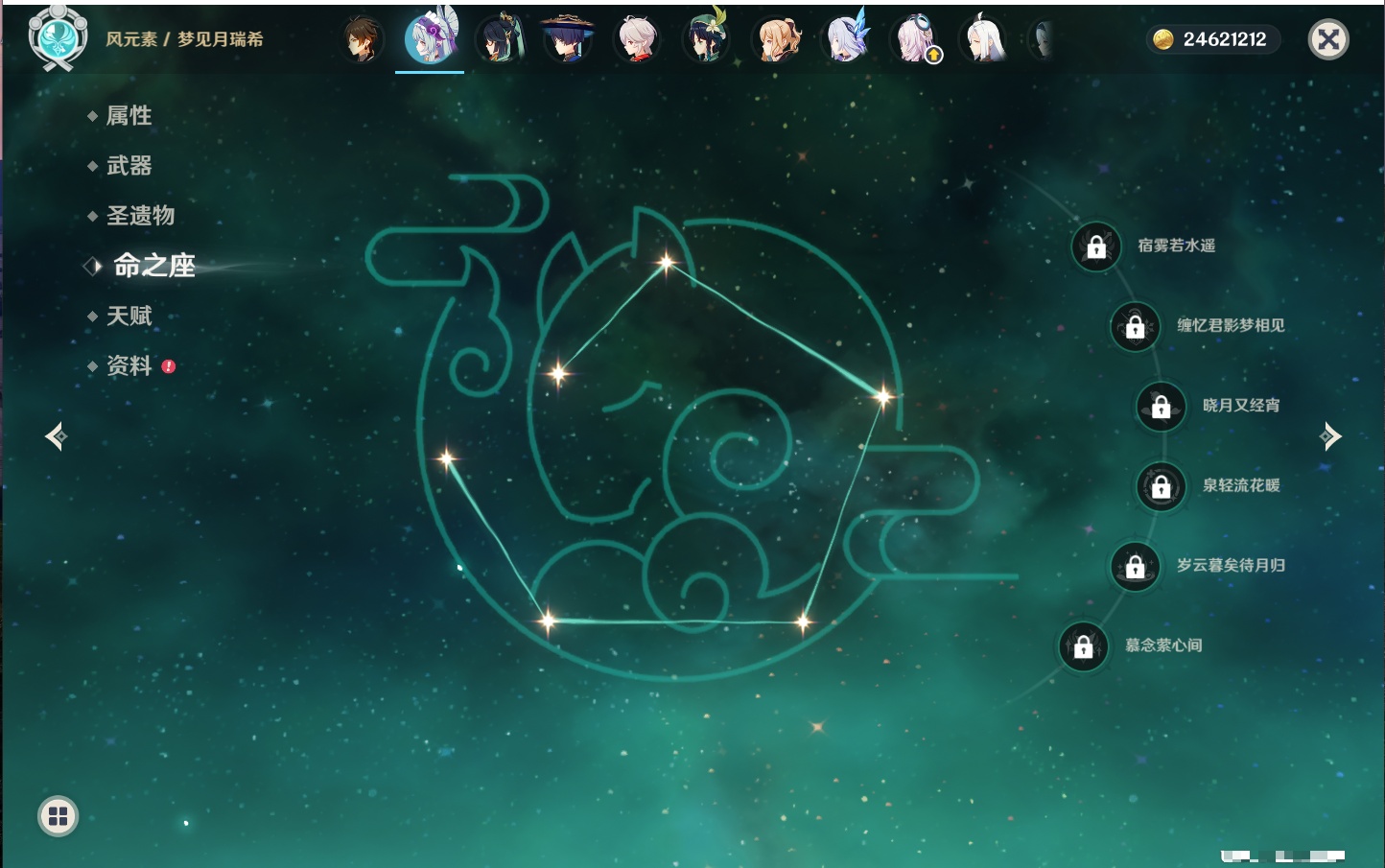Go to the previous character with left arrow

(56, 436)
